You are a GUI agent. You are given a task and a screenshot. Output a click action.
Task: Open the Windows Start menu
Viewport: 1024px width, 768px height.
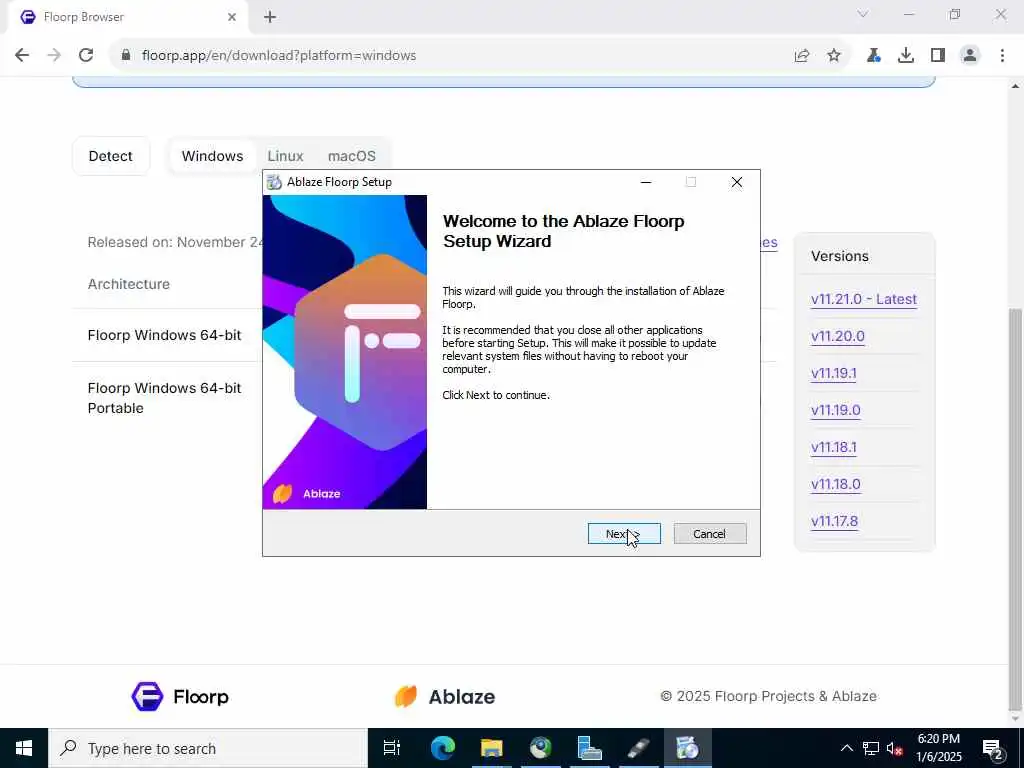(24, 748)
